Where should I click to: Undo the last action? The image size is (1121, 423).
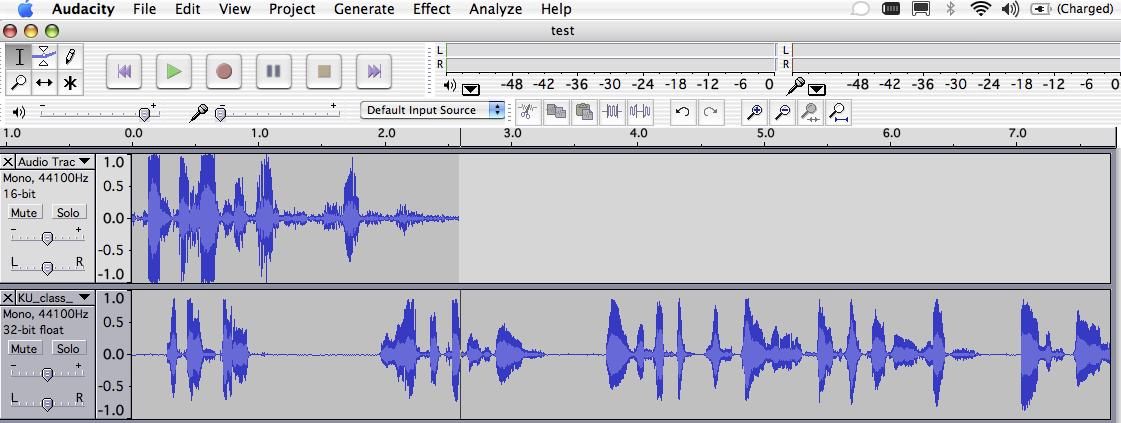[x=682, y=111]
